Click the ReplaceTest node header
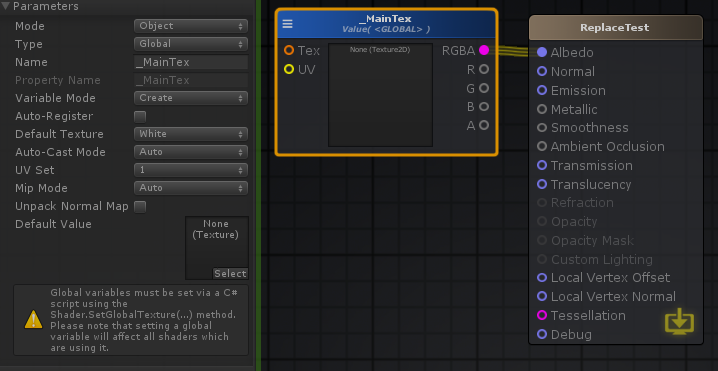This screenshot has height=371, width=718. pyautogui.click(x=615, y=27)
